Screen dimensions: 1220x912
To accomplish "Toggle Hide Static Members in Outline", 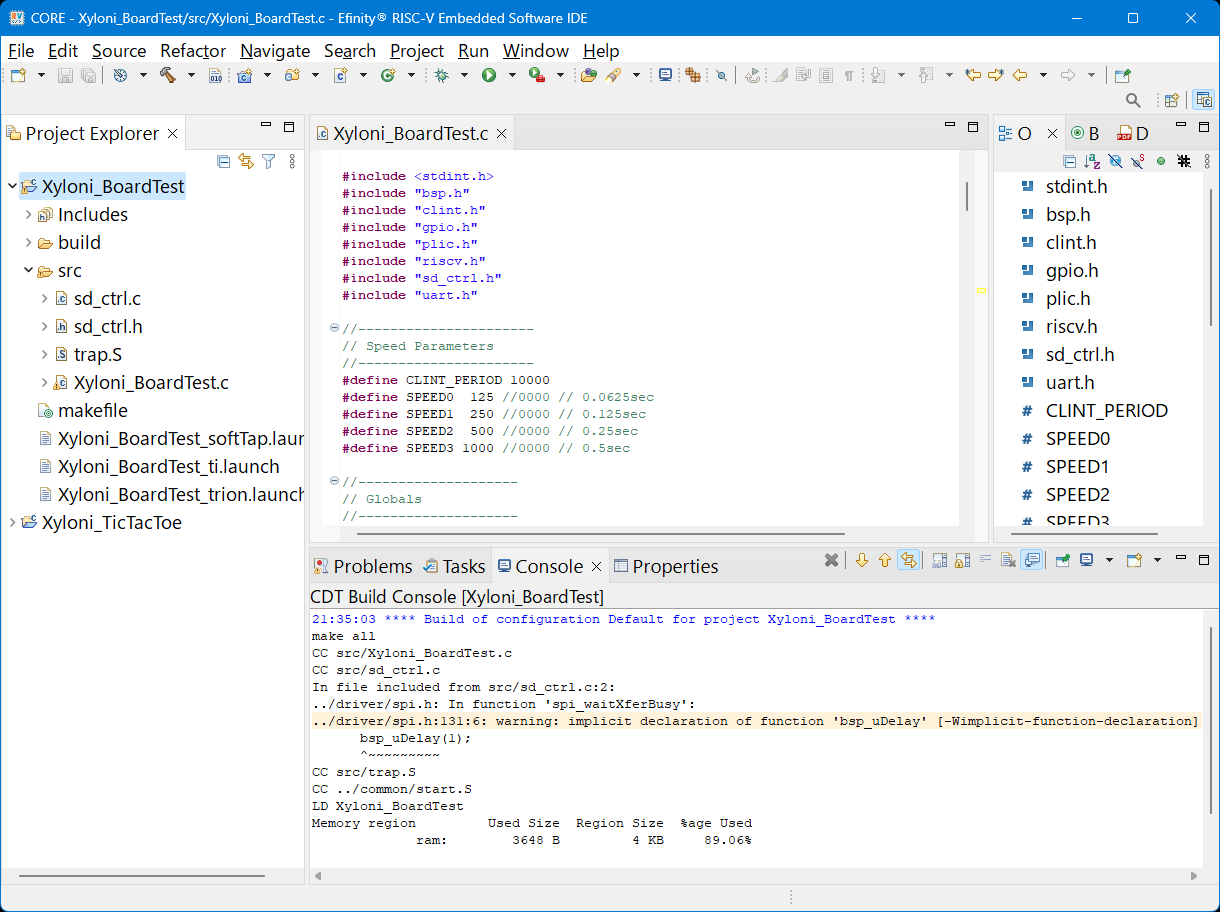I will (1138, 161).
